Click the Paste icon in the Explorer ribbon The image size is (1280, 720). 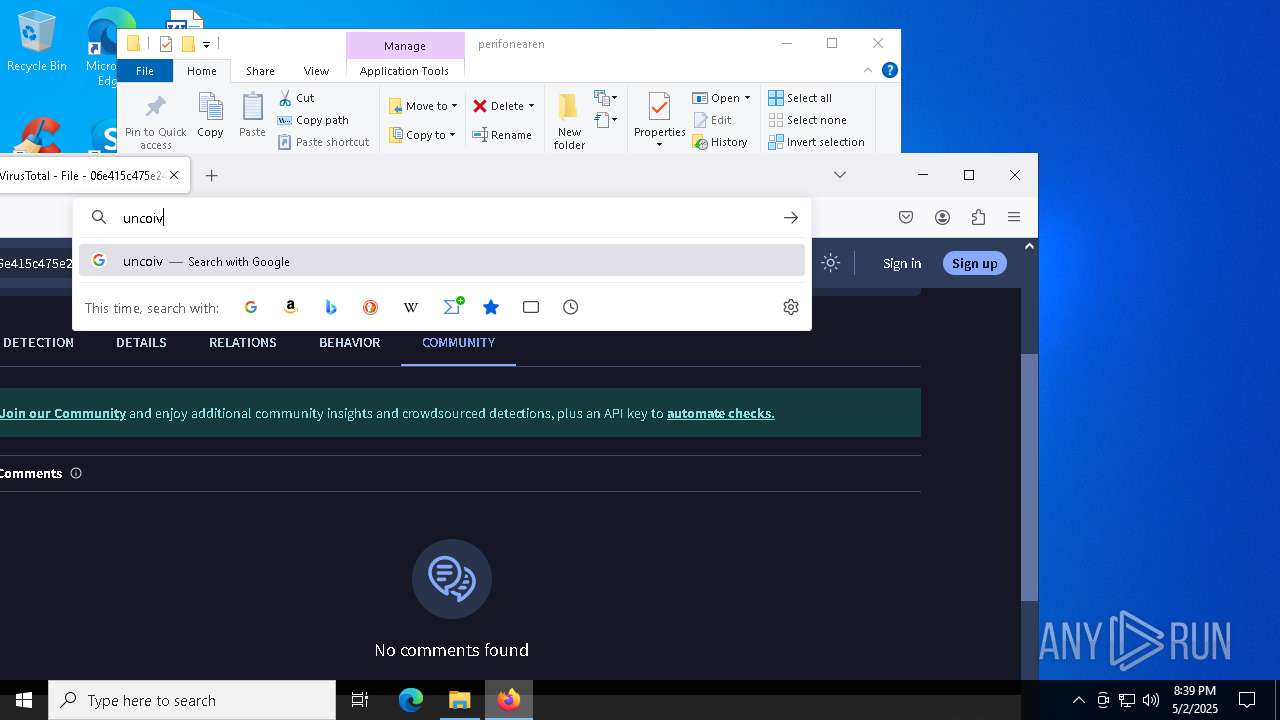[252, 115]
